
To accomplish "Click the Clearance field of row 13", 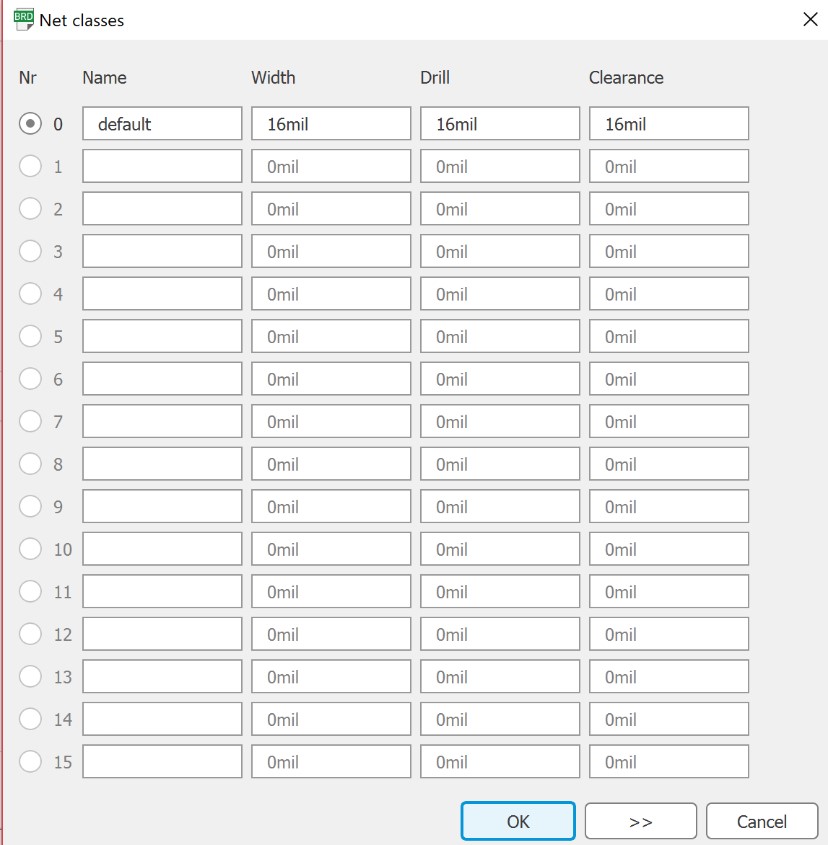I will coord(668,677).
